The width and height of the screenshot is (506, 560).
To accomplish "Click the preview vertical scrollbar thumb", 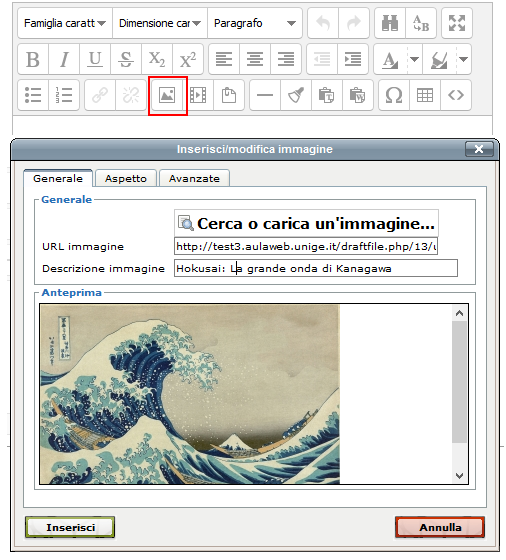I will 460,382.
